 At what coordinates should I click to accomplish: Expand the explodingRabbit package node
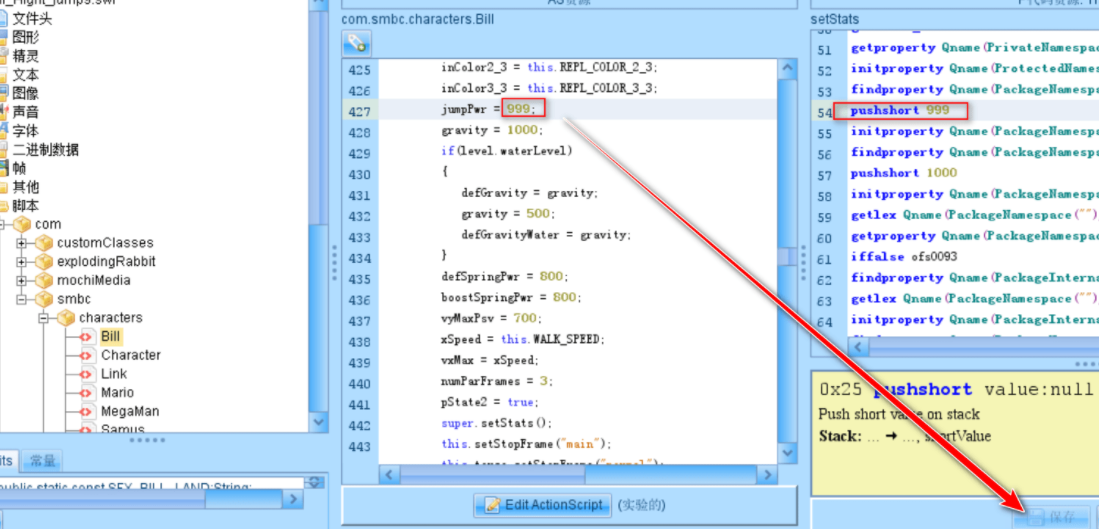pos(22,262)
